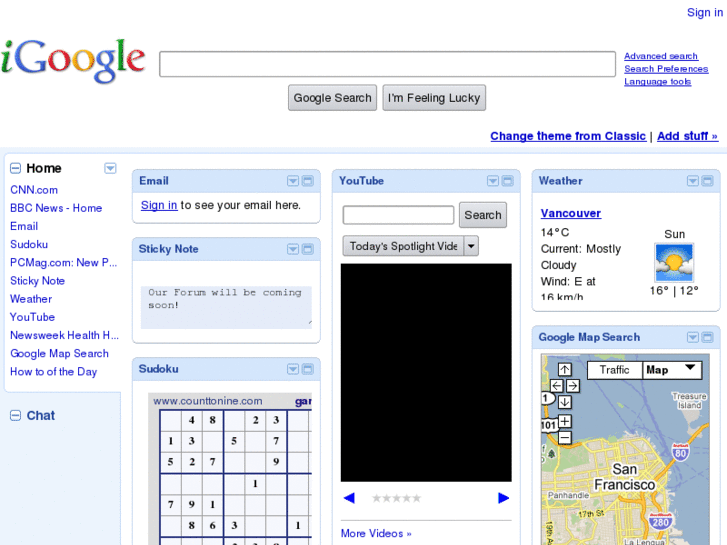
Task: Open More Videos link
Action: pos(376,533)
